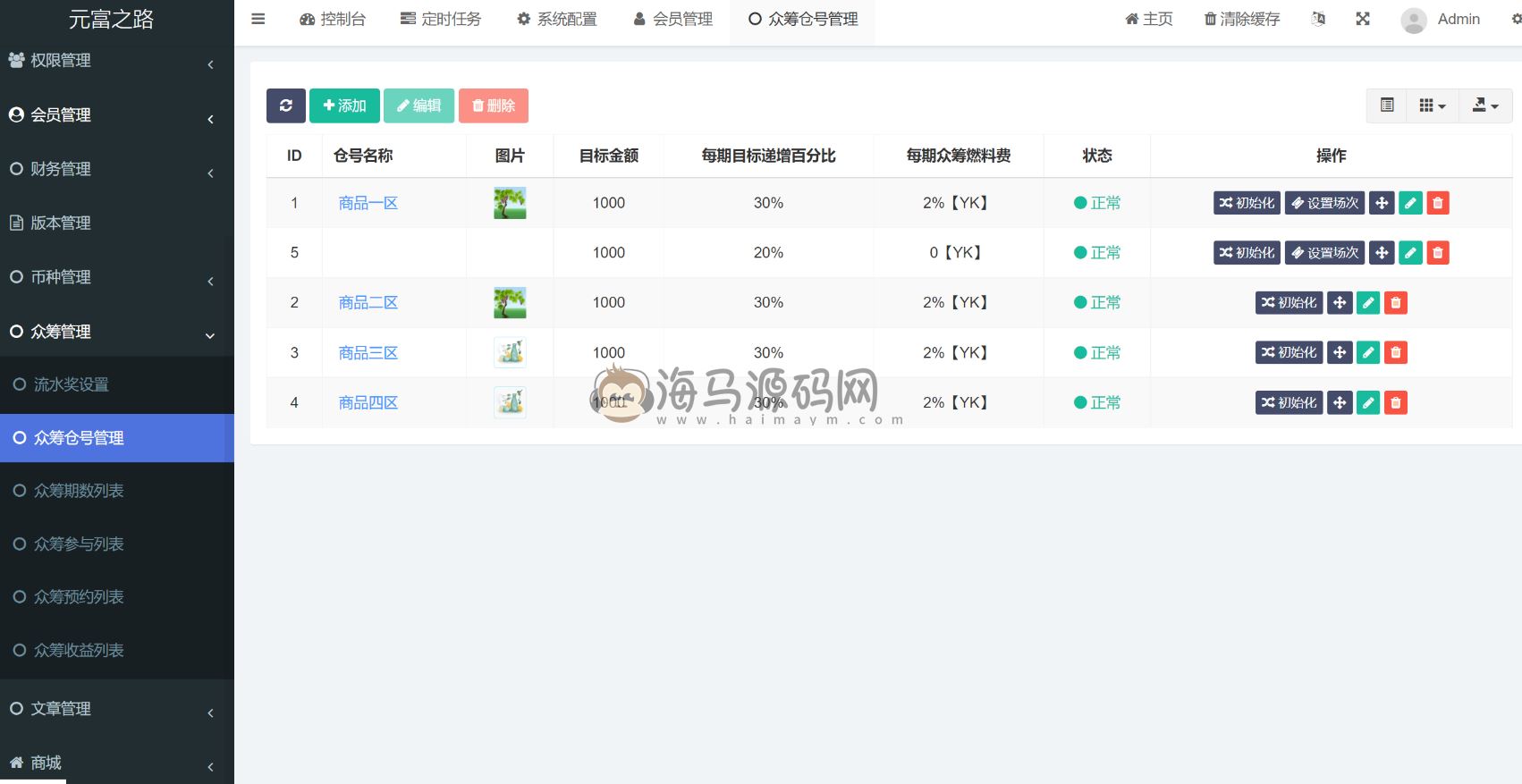1522x784 pixels.
Task: Click the language switch icon in top bar
Action: pyautogui.click(x=1318, y=19)
